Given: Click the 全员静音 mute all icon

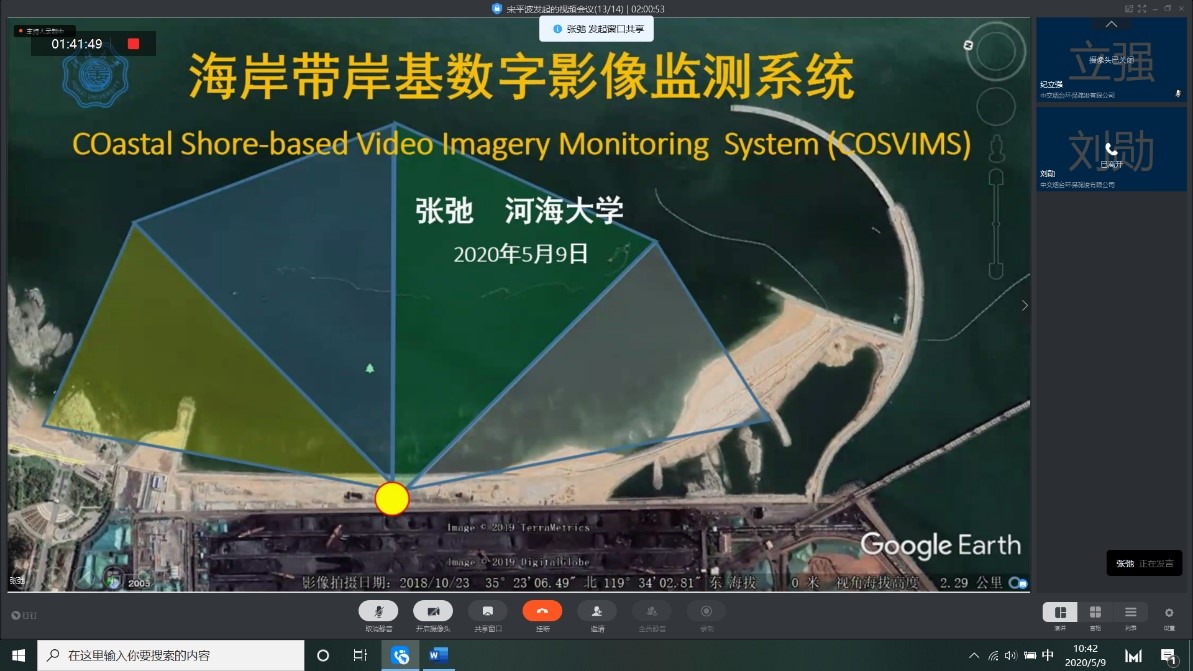Looking at the screenshot, I should [651, 611].
